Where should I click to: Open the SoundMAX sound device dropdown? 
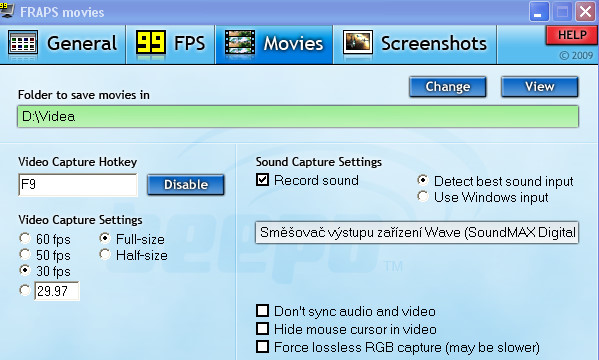pyautogui.click(x=417, y=232)
